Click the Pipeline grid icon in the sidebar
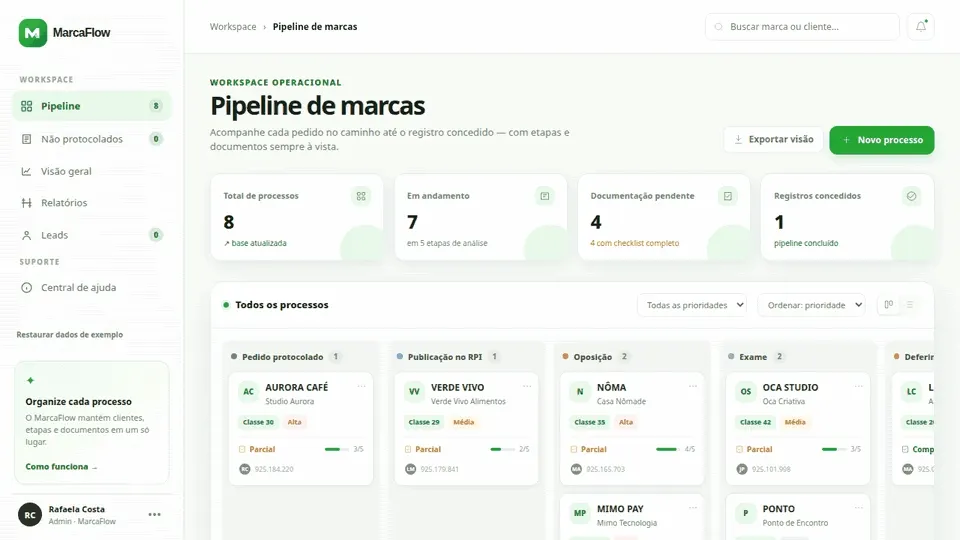This screenshot has height=540, width=960. point(26,106)
